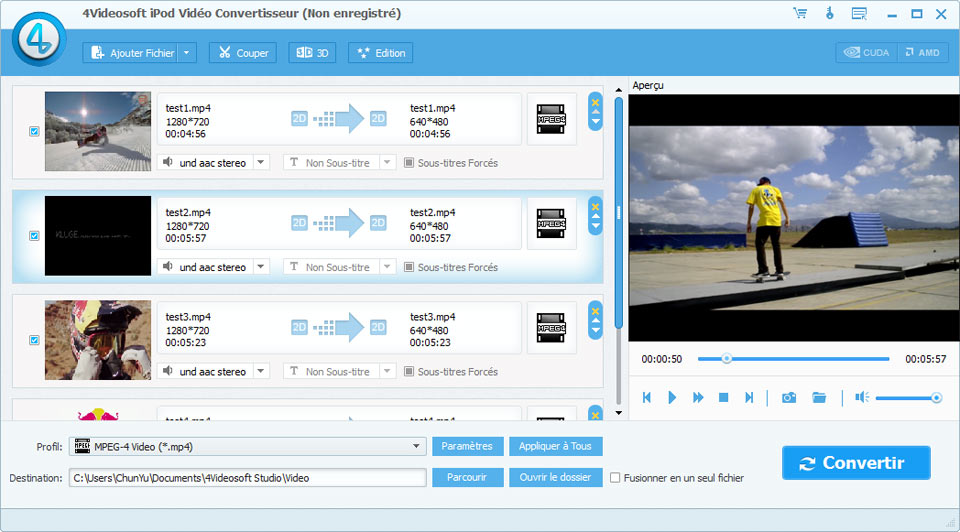Image resolution: width=960 pixels, height=532 pixels.
Task: Click the register key icon
Action: click(x=829, y=14)
